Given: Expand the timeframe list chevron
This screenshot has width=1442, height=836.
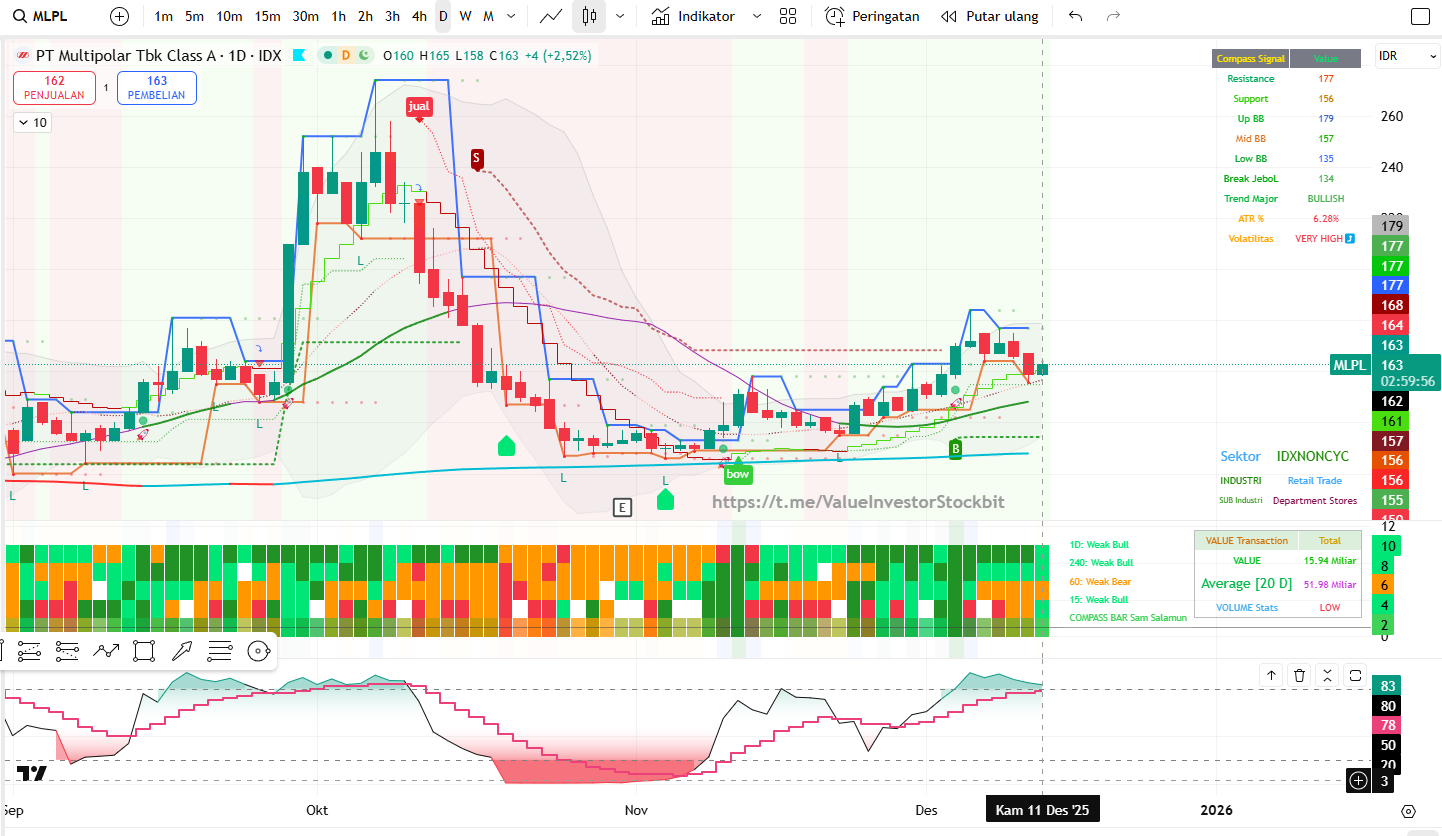Looking at the screenshot, I should pyautogui.click(x=512, y=16).
